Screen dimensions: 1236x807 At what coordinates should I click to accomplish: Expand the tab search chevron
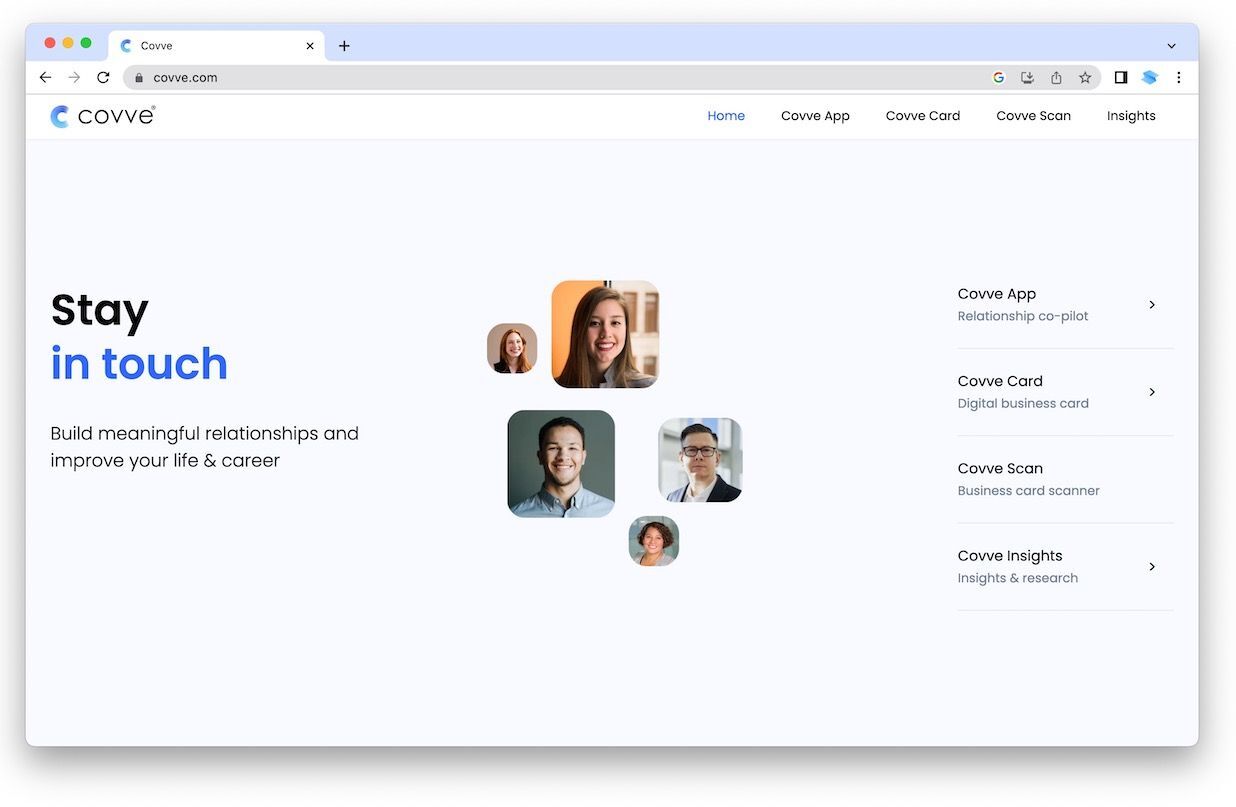(x=1172, y=46)
